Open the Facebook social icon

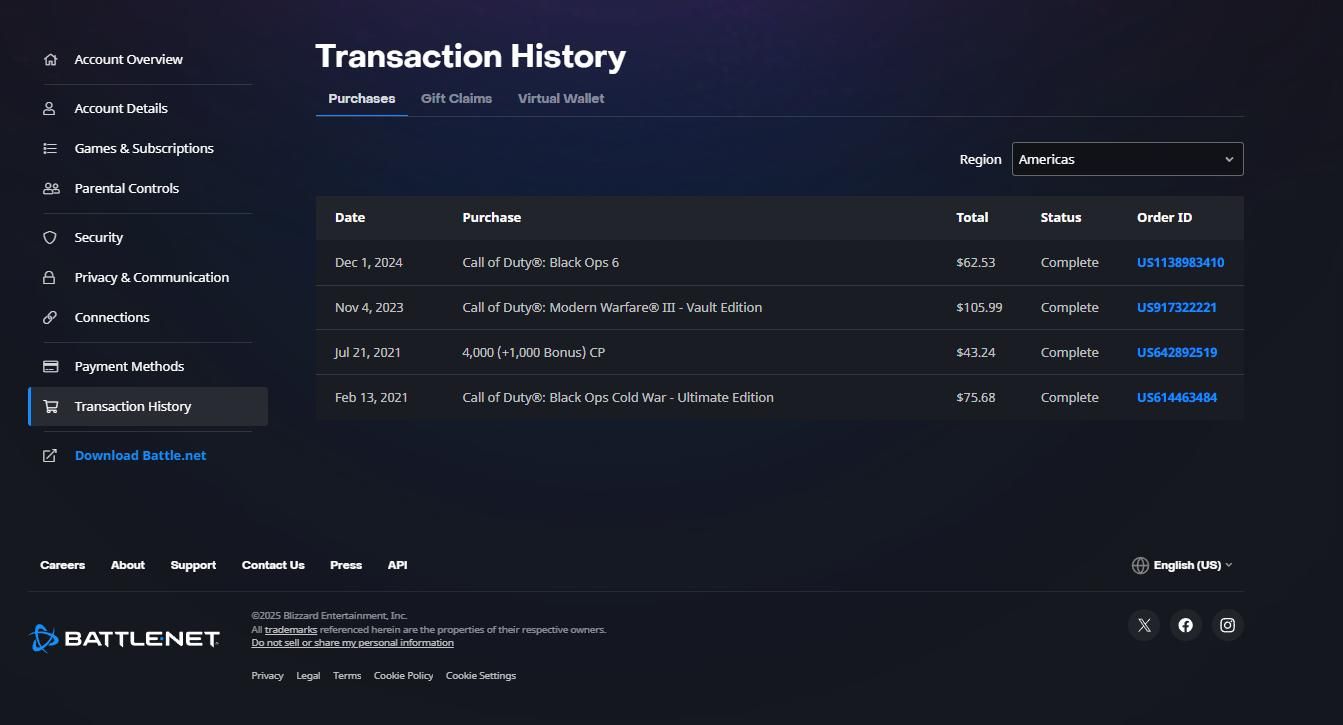click(x=1186, y=625)
